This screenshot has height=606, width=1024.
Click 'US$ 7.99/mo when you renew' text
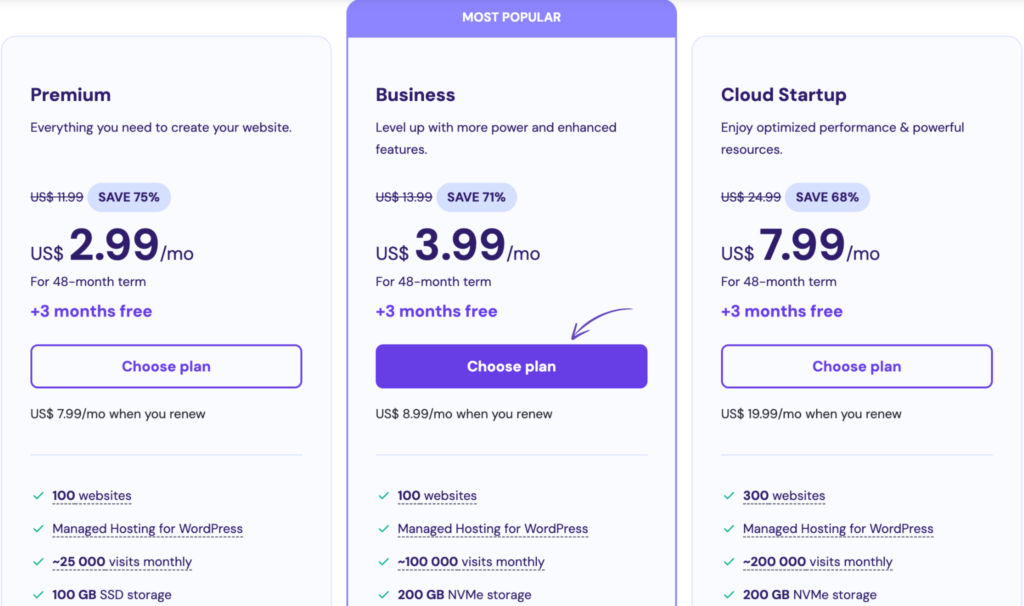[x=118, y=414]
